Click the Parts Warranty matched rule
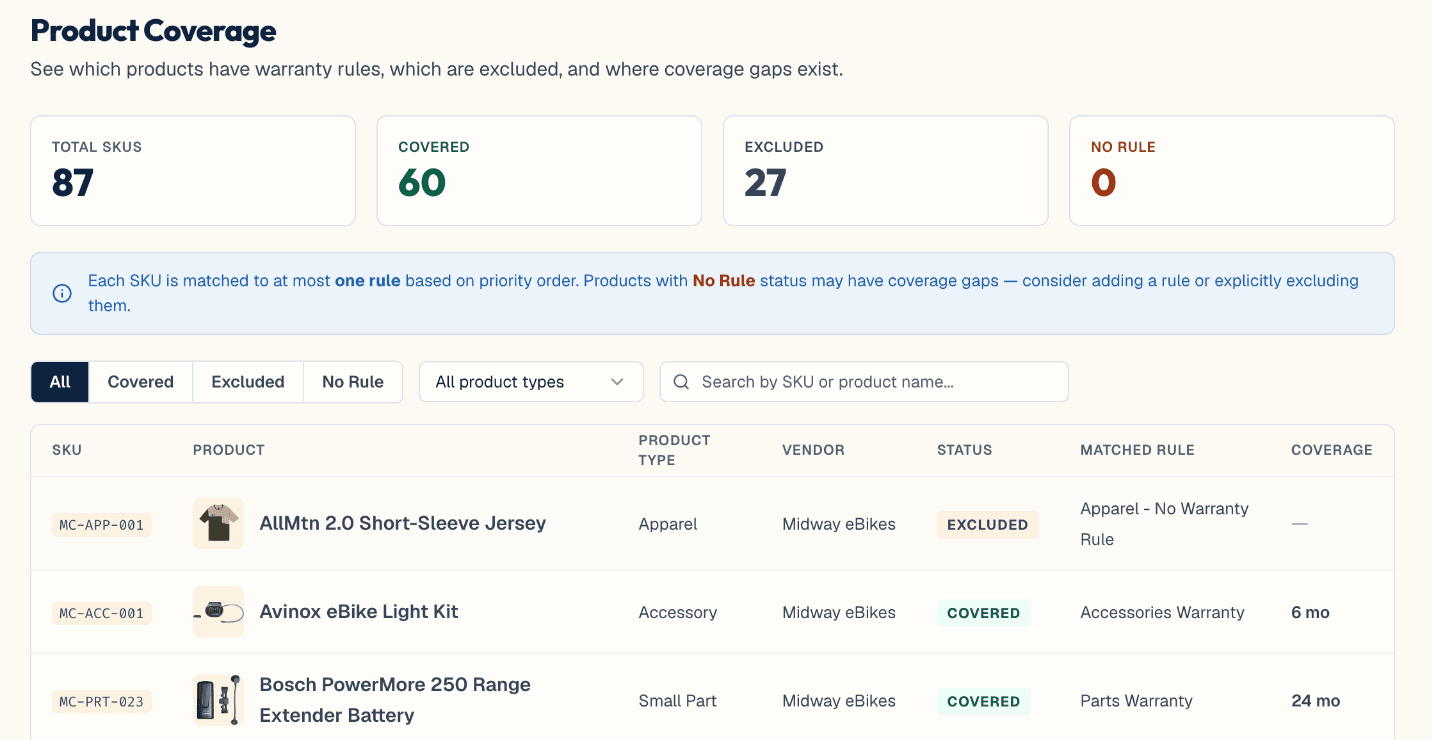1432x740 pixels. pos(1136,701)
